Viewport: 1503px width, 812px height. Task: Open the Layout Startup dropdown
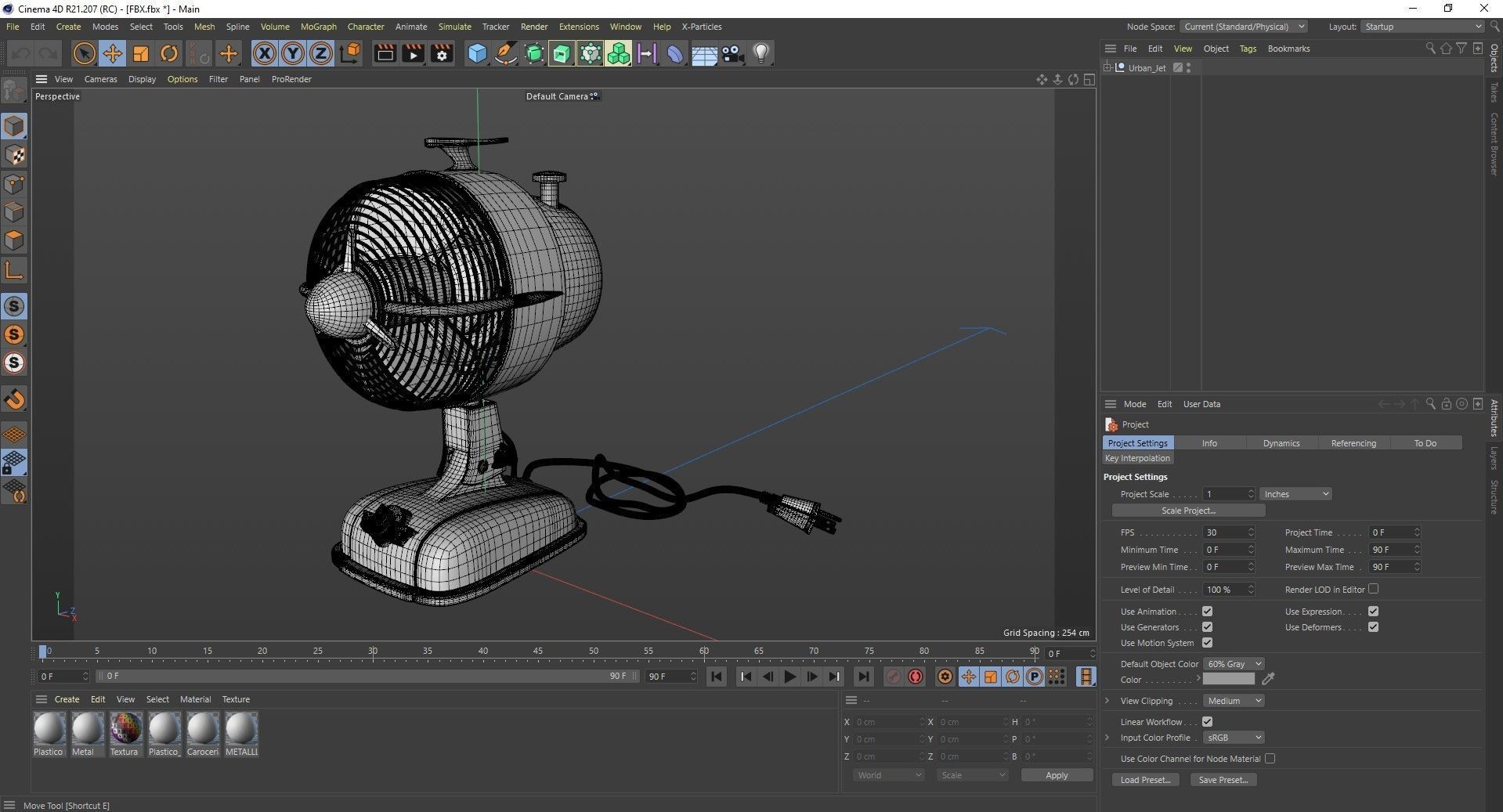click(1422, 27)
